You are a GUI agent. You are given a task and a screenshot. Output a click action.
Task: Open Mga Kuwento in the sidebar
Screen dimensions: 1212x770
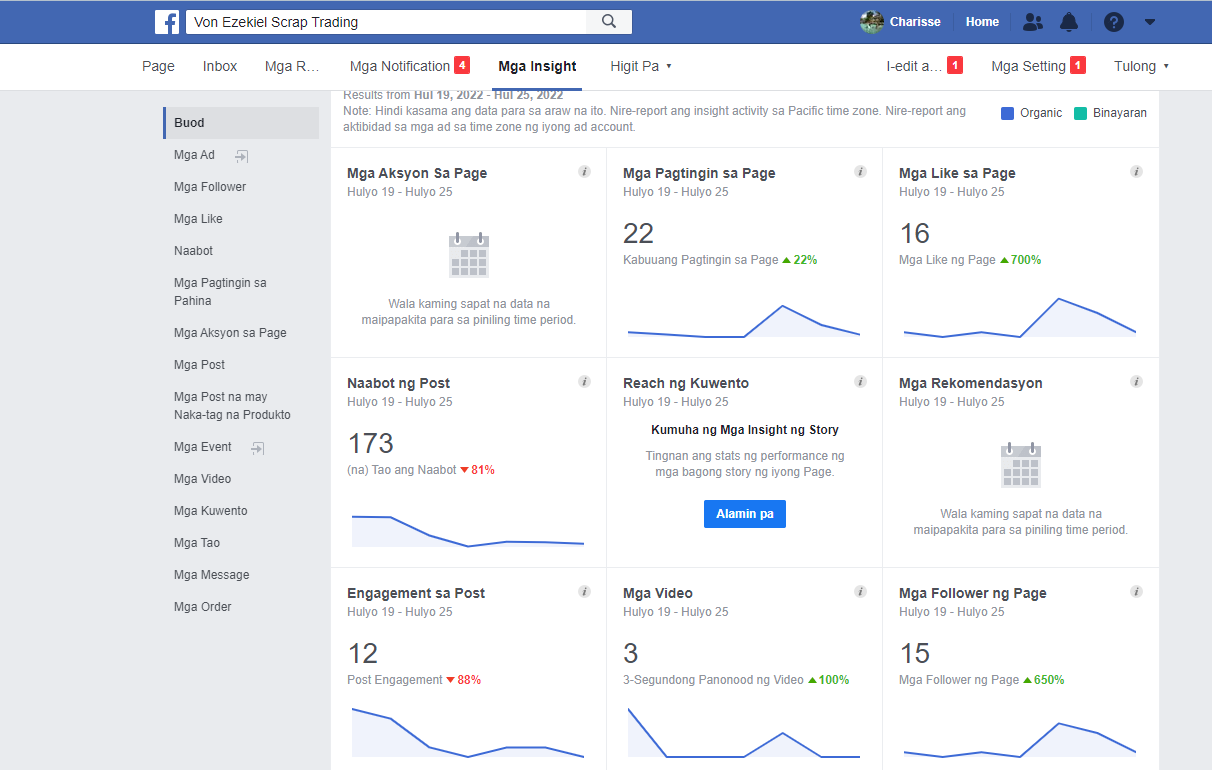[210, 511]
